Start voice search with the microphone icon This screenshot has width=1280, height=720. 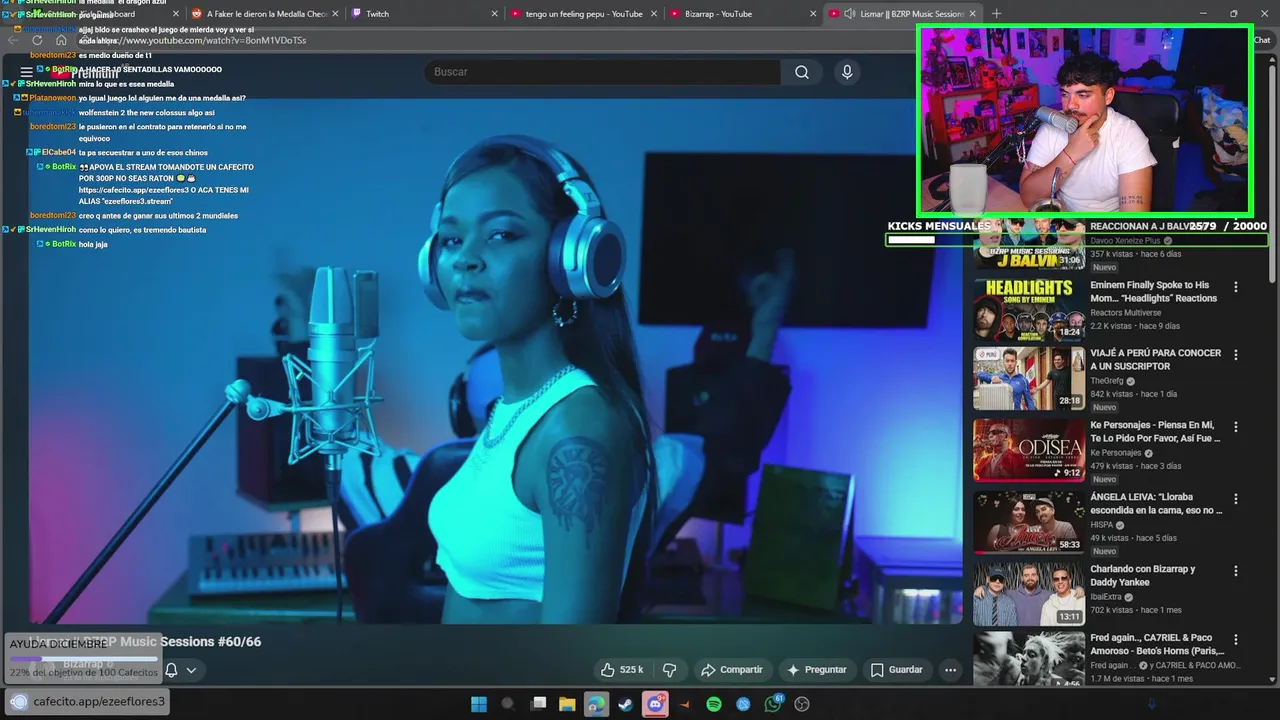[847, 72]
